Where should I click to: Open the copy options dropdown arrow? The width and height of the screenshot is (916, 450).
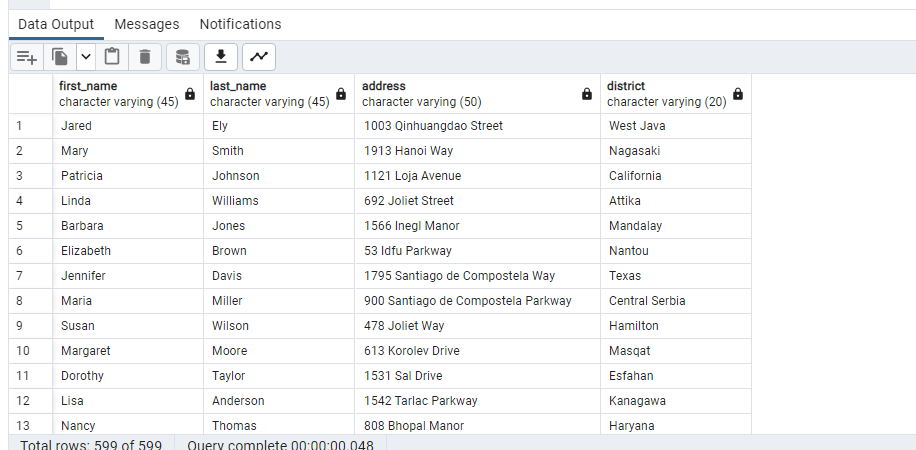[x=86, y=57]
